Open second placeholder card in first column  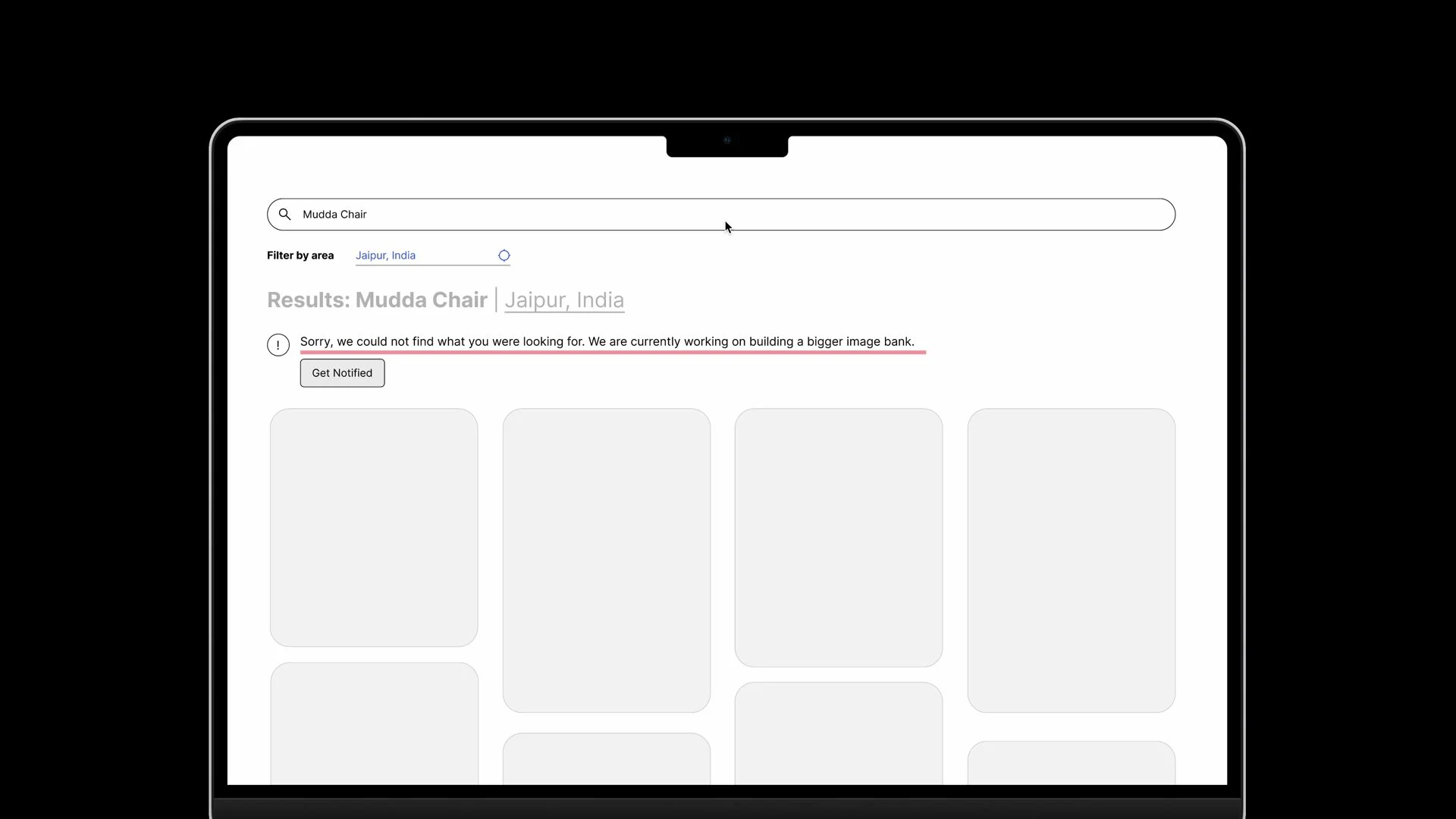(x=374, y=723)
